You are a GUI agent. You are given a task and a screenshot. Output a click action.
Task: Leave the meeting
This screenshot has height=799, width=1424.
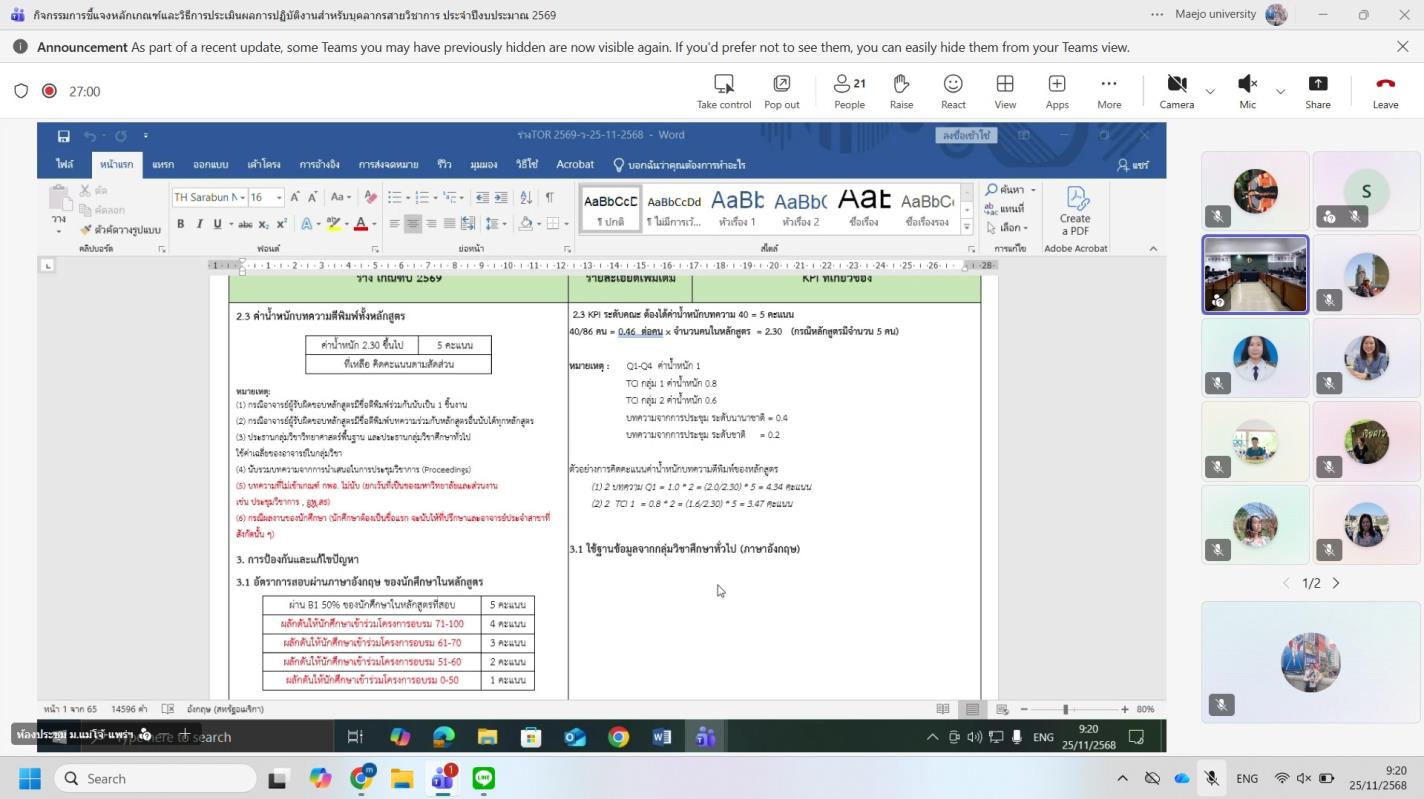(1385, 84)
